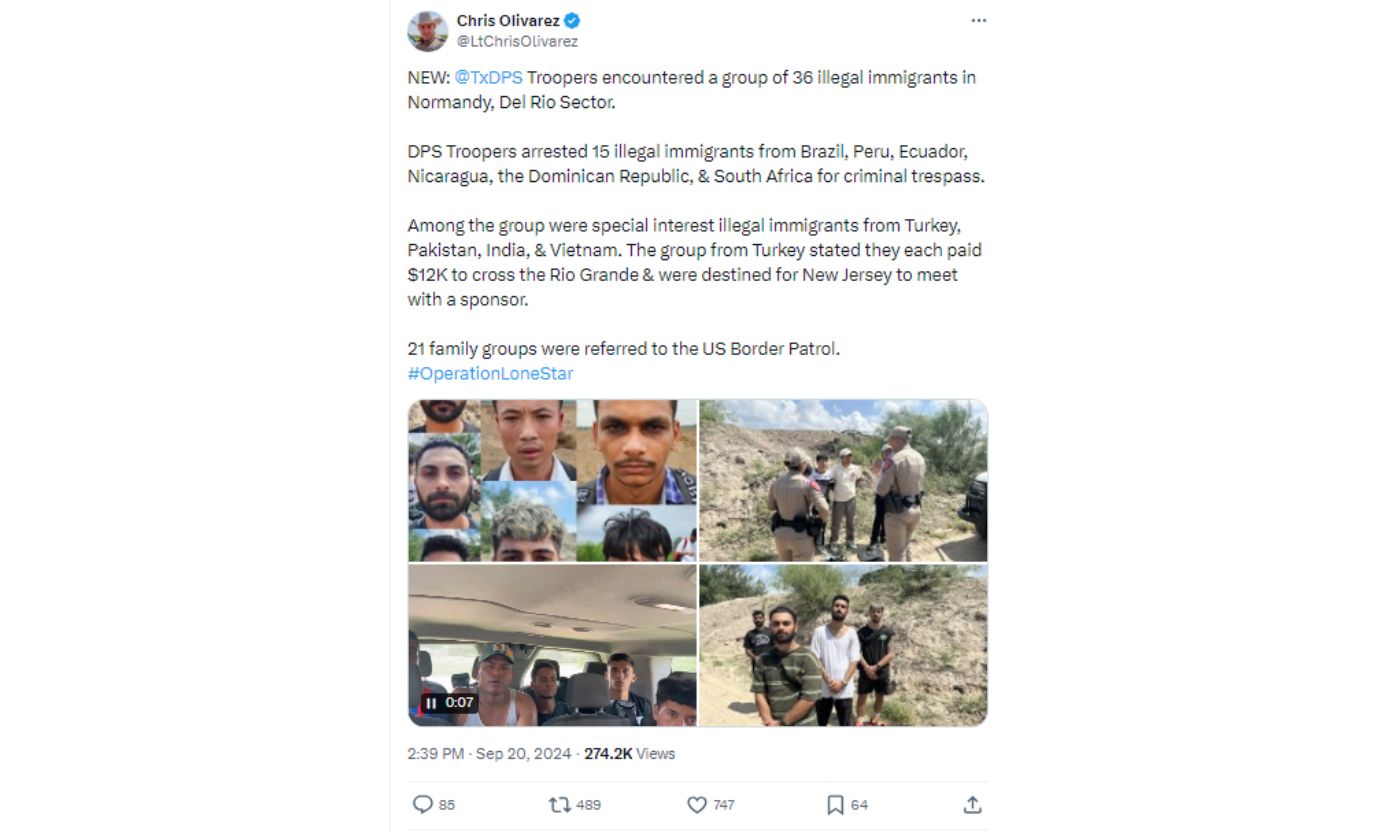Open the #OperationLoneStar hashtag
The width and height of the screenshot is (1375, 833).
coord(490,373)
